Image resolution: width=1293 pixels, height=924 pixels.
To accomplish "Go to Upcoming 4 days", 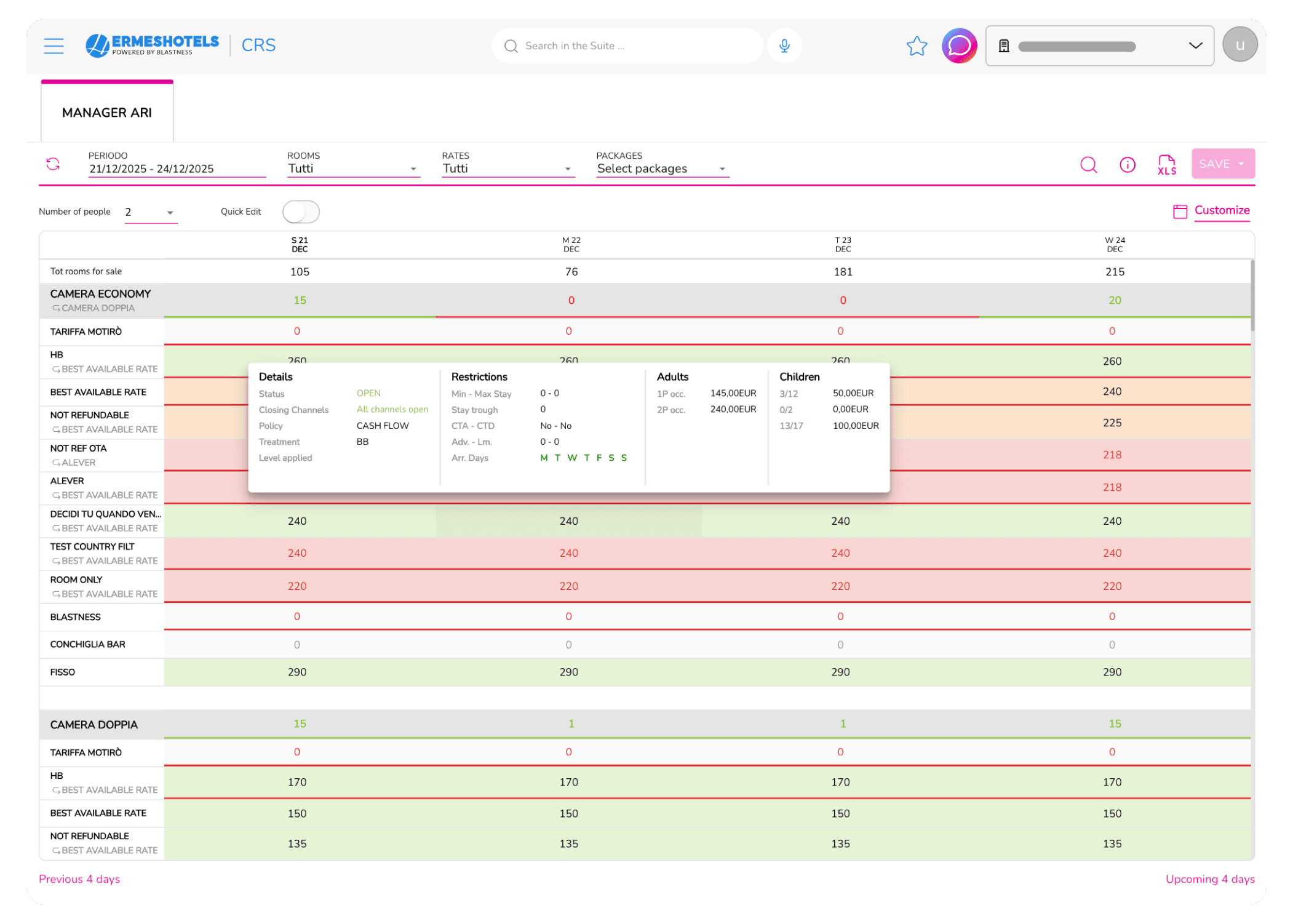I will pyautogui.click(x=1209, y=879).
